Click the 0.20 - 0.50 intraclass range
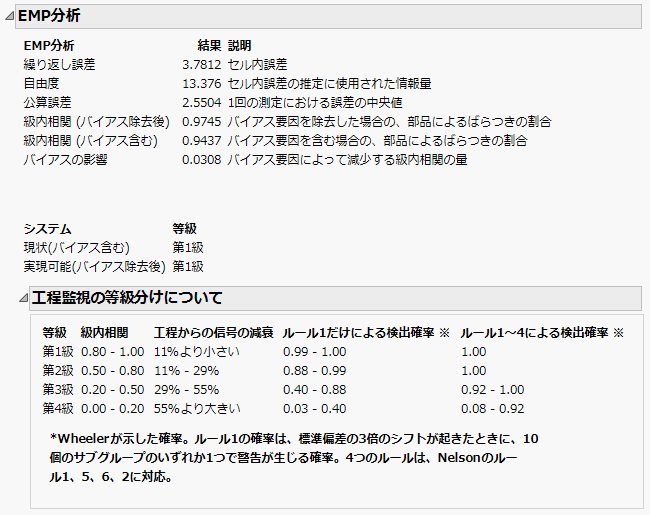The image size is (650, 515). pos(112,390)
